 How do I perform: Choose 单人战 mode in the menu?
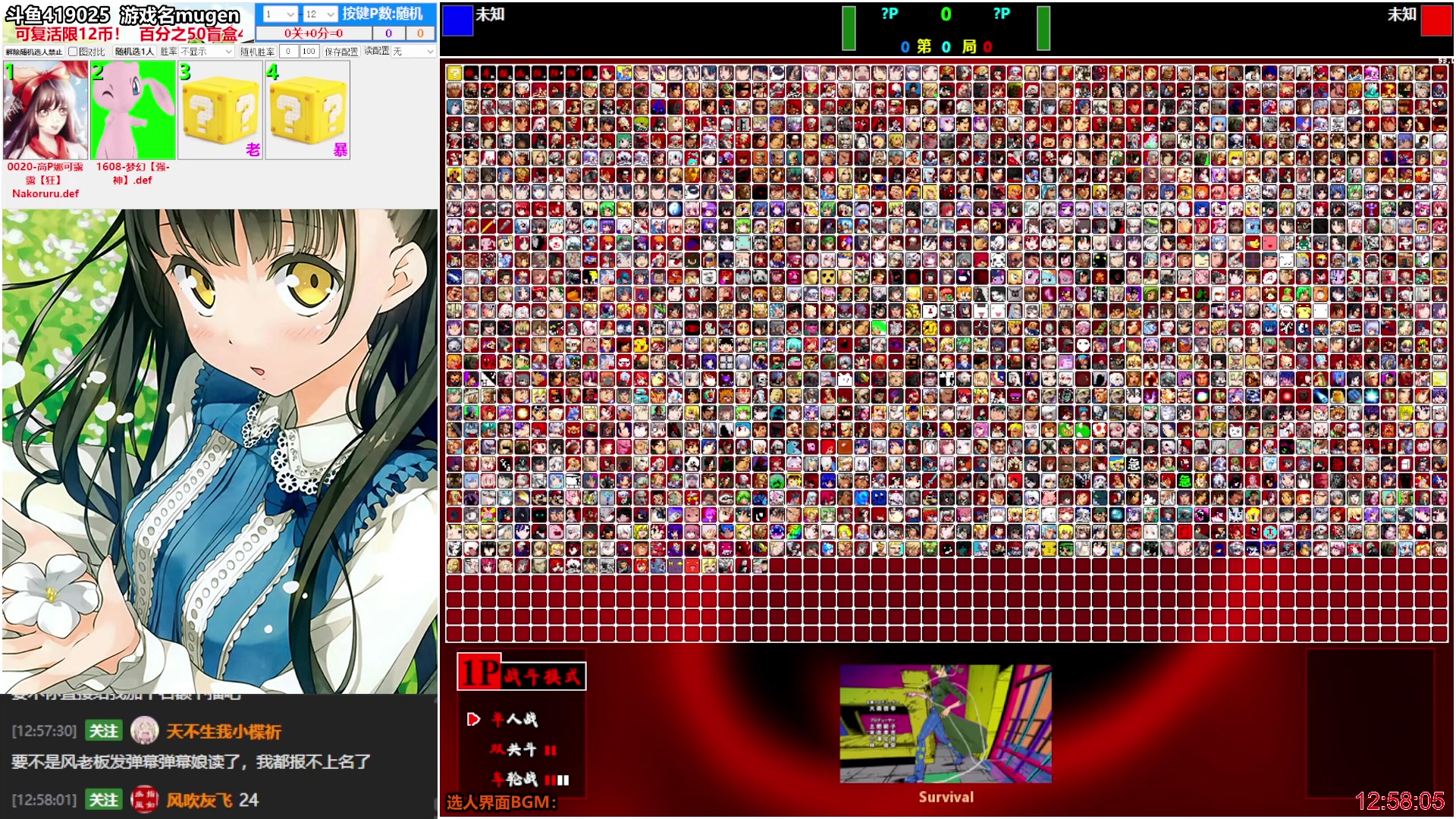click(514, 719)
